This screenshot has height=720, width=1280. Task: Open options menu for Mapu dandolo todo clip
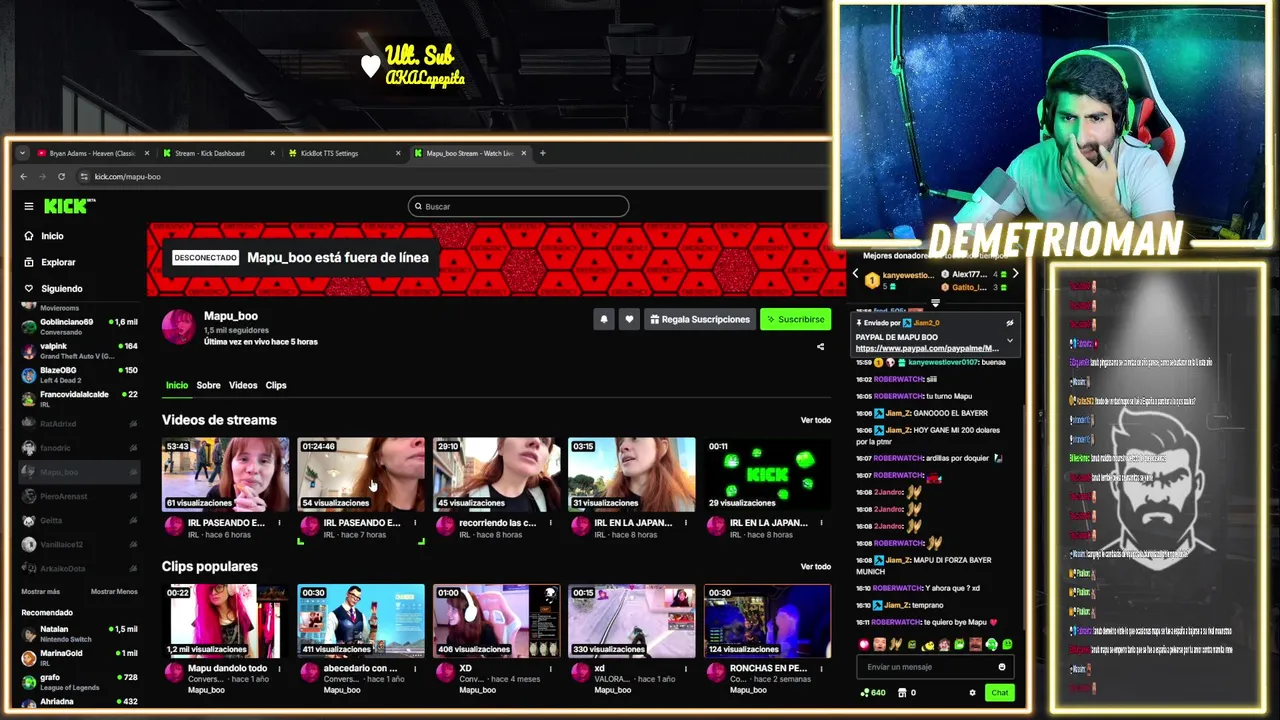(279, 669)
